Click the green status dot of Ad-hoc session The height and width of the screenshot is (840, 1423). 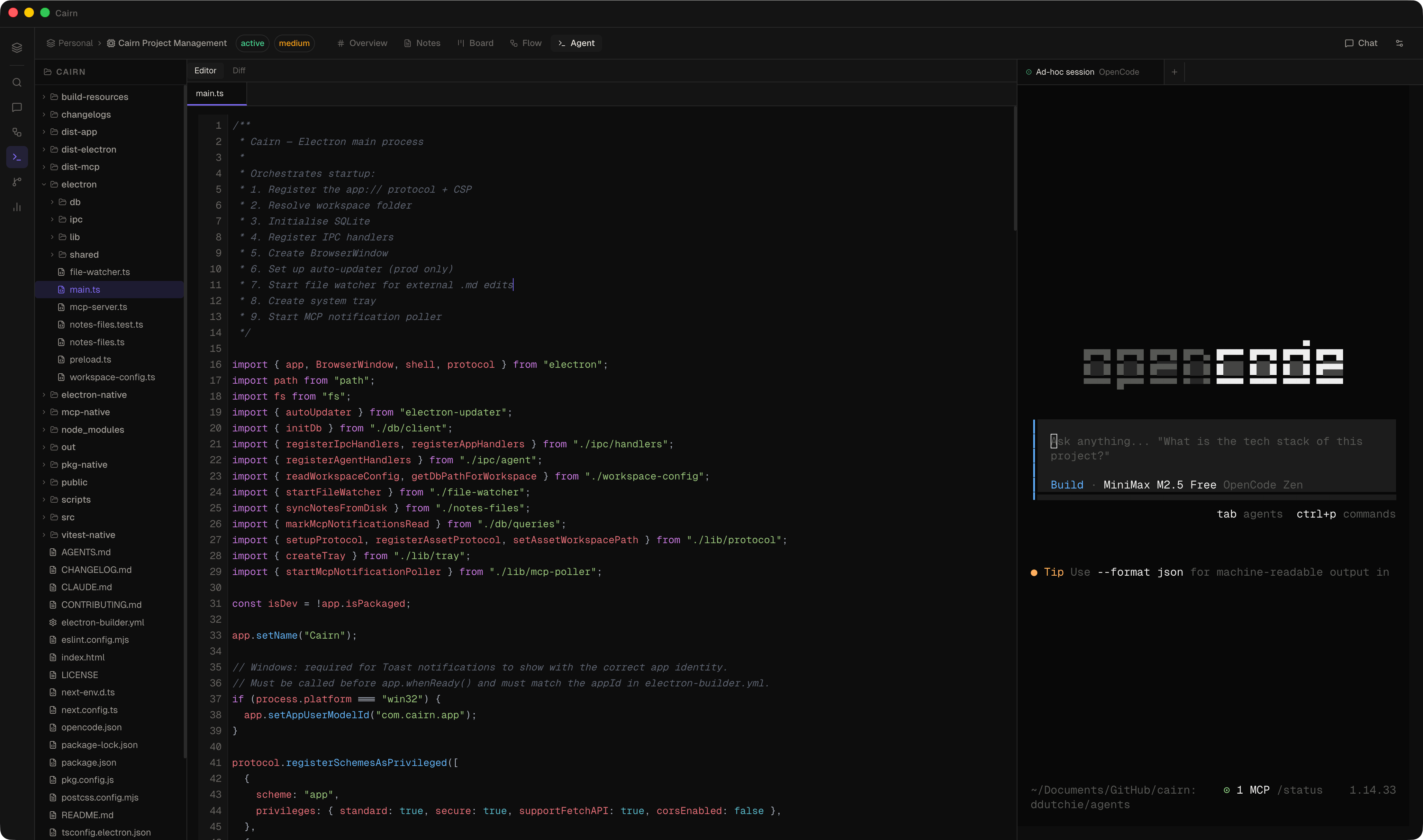click(1028, 72)
